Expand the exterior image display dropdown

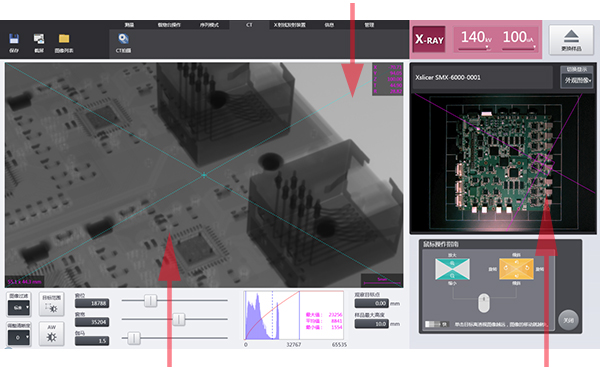point(577,80)
